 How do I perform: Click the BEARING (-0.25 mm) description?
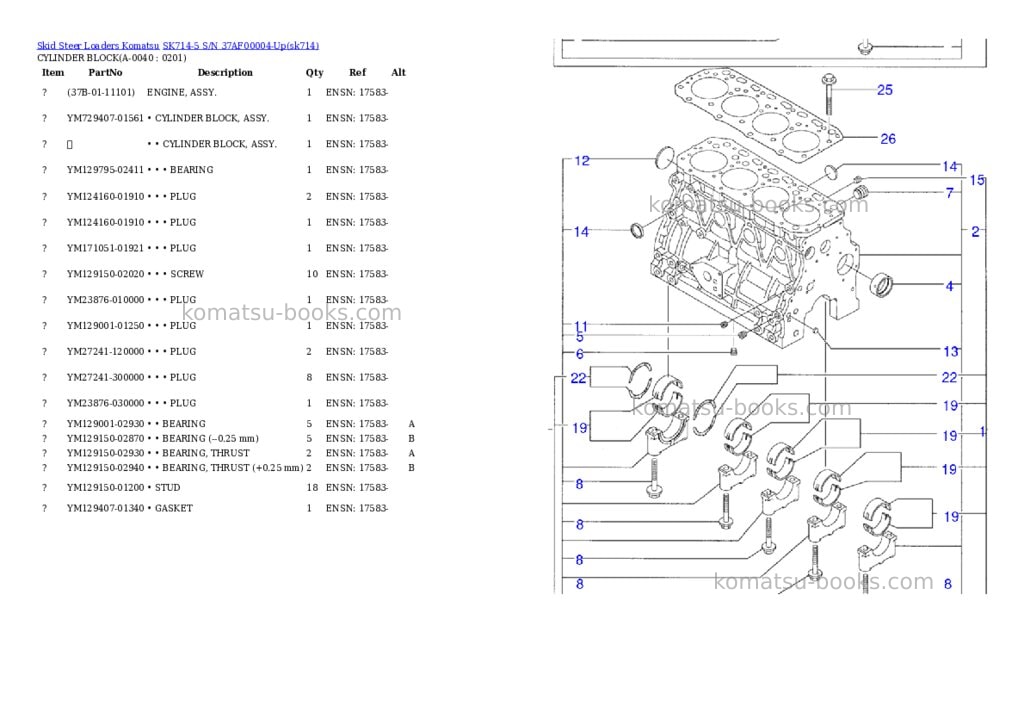210,439
